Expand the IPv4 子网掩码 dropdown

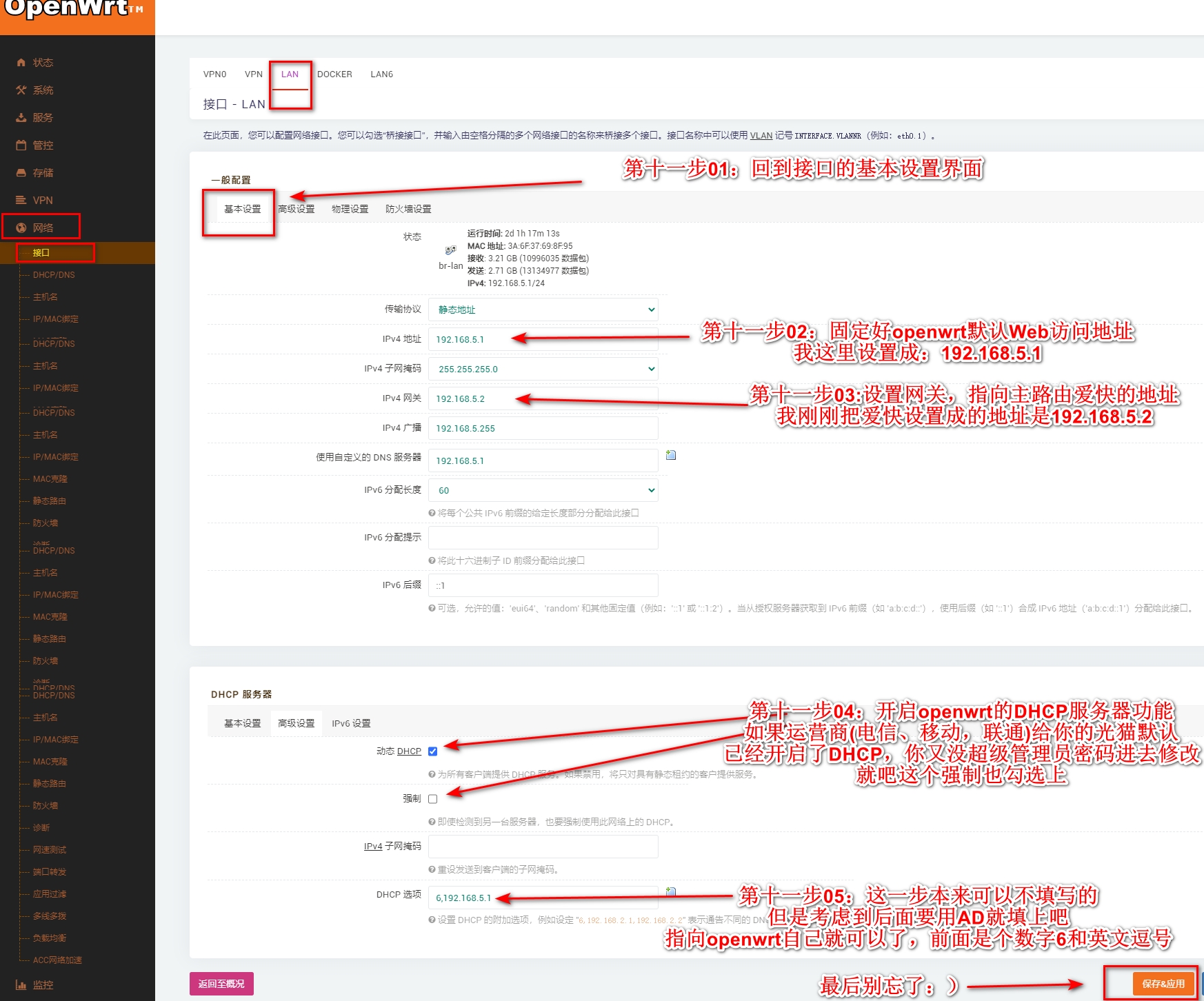coord(543,369)
